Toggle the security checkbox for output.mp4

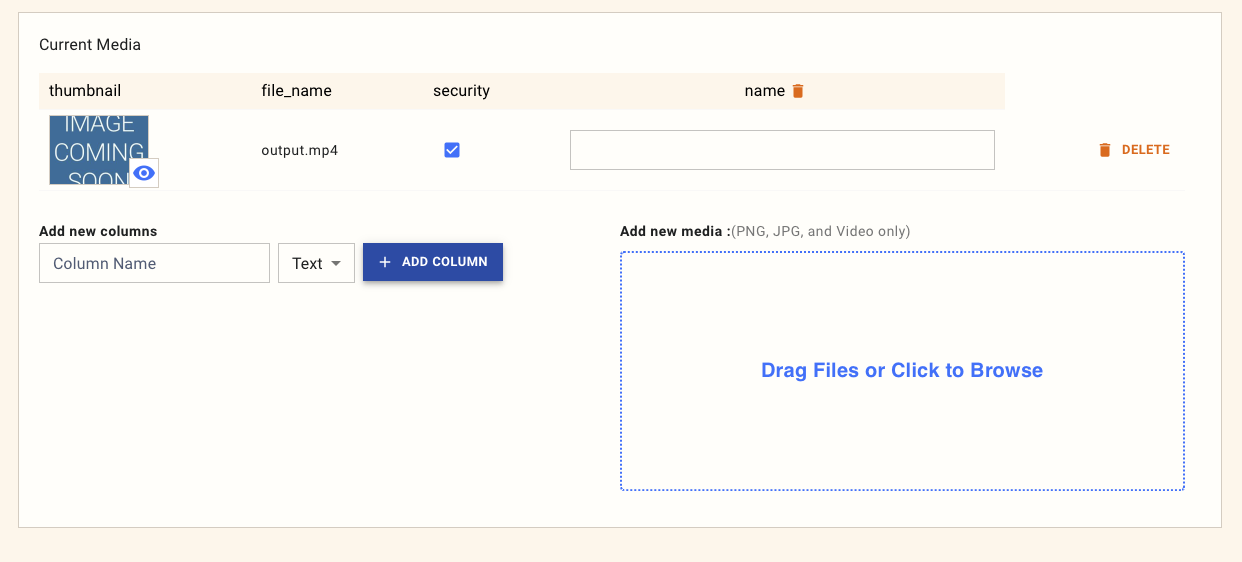(452, 150)
